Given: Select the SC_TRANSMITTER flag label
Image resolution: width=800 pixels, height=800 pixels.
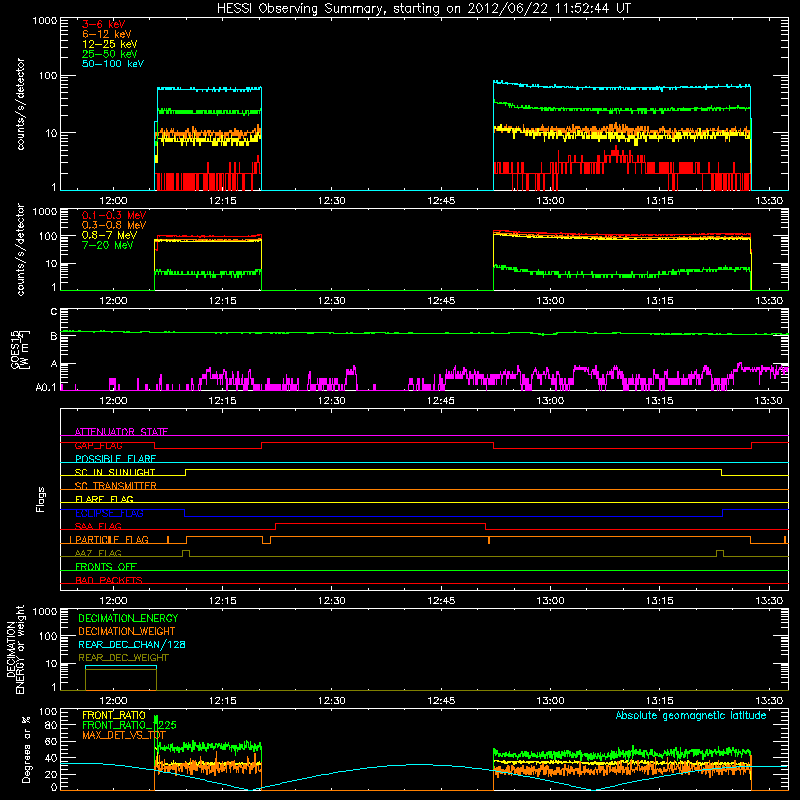Looking at the screenshot, I should click(x=115, y=486).
